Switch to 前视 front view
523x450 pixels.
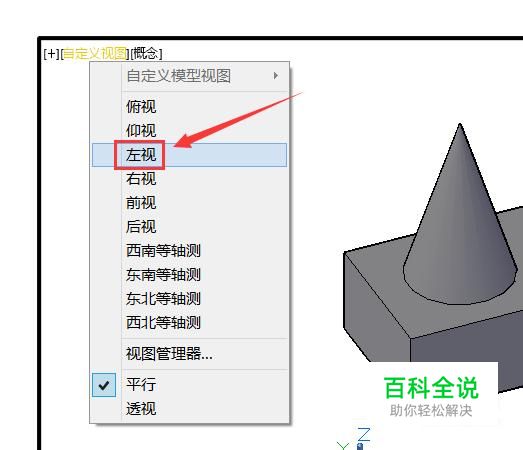coord(141,203)
